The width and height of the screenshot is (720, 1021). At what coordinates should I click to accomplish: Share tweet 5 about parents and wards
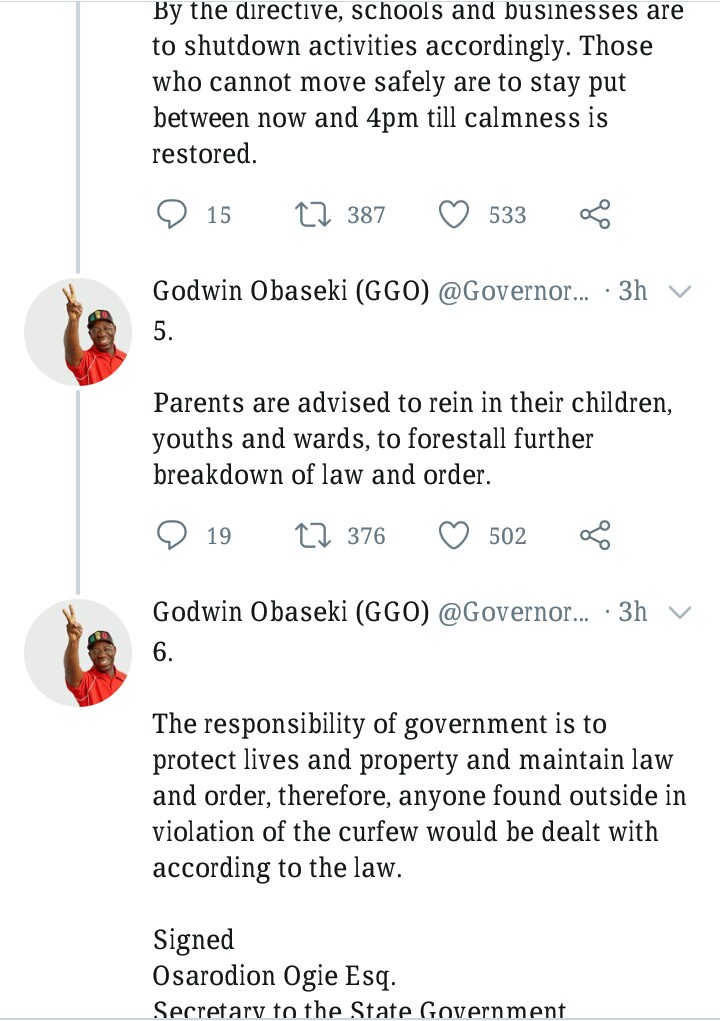[595, 536]
